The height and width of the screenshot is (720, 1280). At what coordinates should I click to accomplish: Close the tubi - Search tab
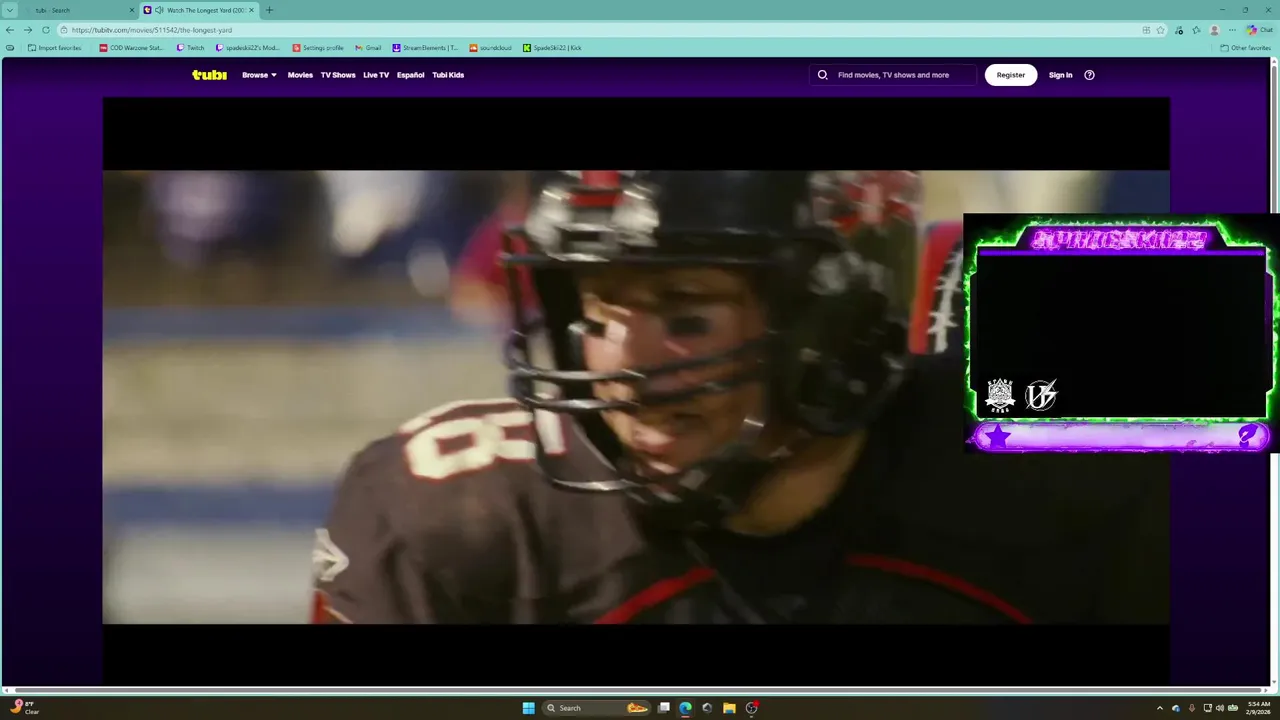coord(131,10)
